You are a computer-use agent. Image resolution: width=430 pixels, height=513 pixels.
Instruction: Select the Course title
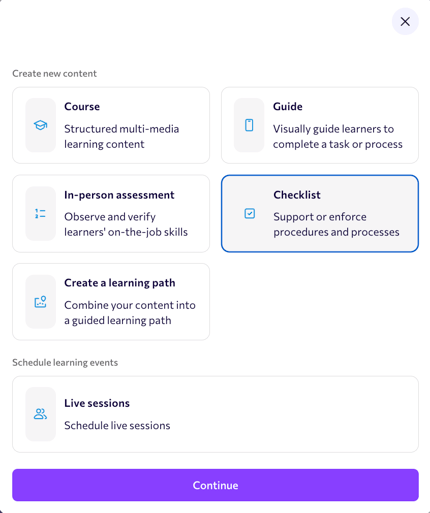82,106
